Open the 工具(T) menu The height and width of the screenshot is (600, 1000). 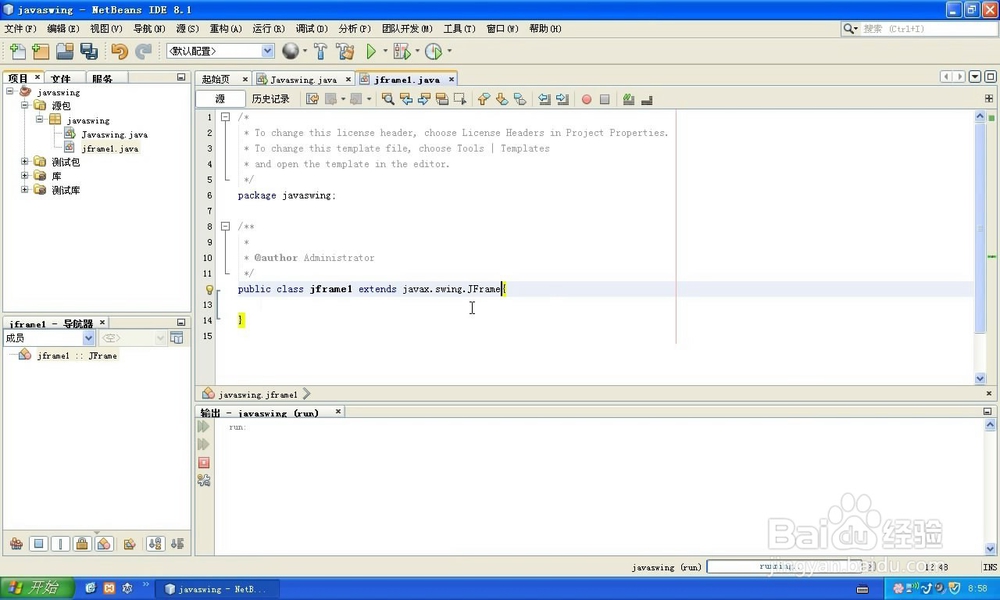point(460,29)
